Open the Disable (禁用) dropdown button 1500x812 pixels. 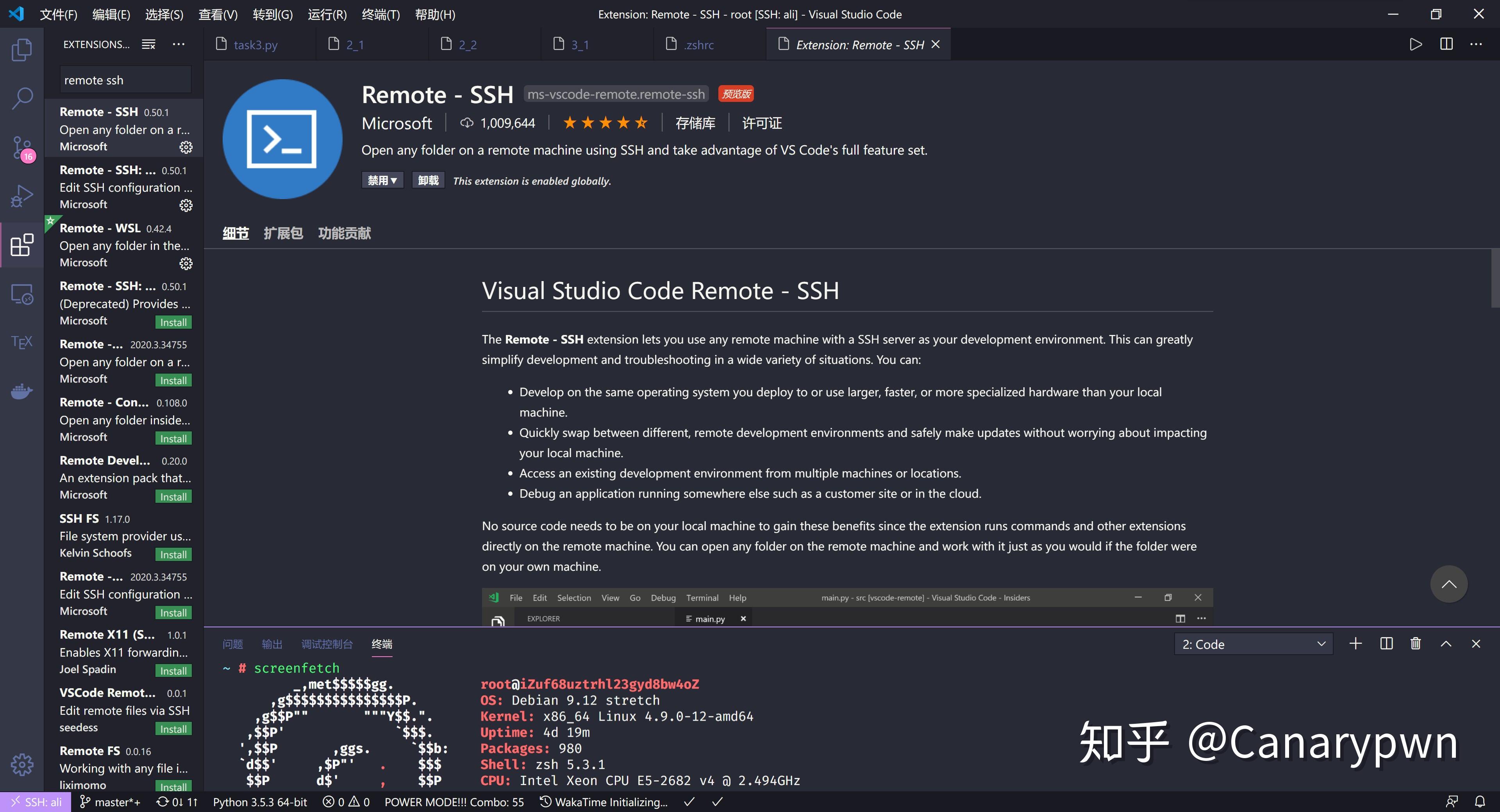coord(382,180)
